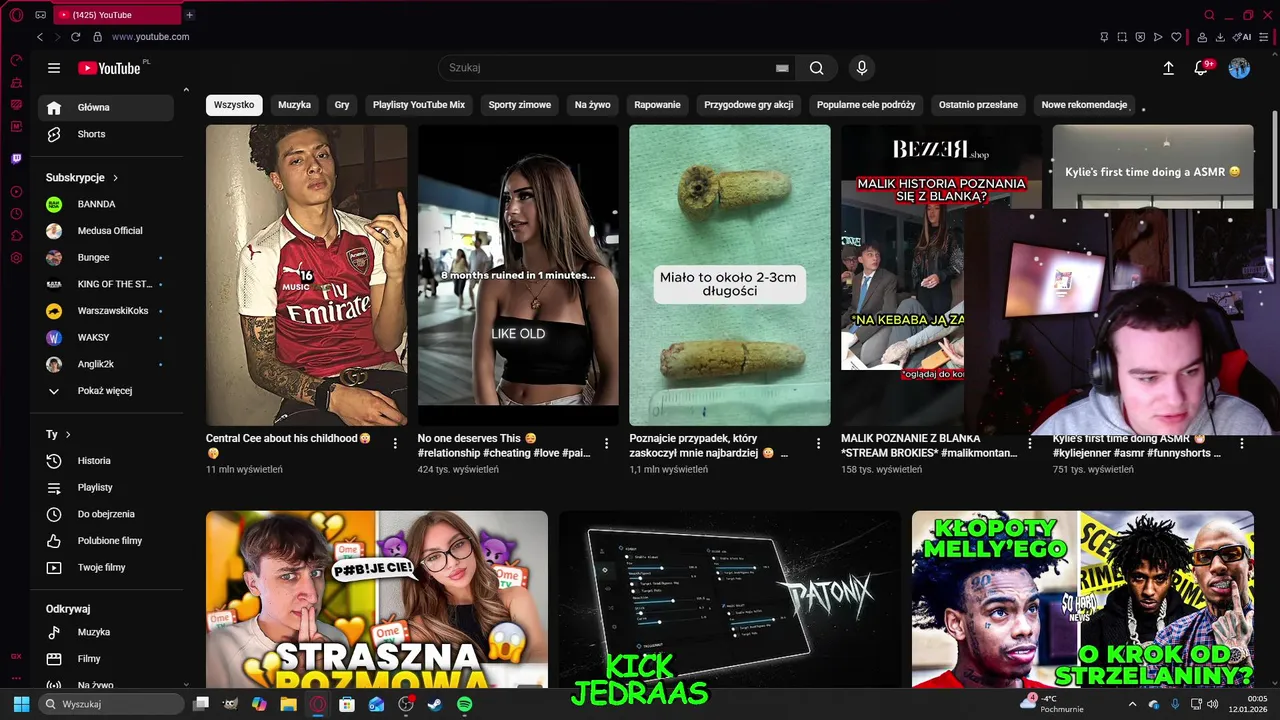Expand the Ty section chevron
The image size is (1280, 720).
pyautogui.click(x=68, y=435)
